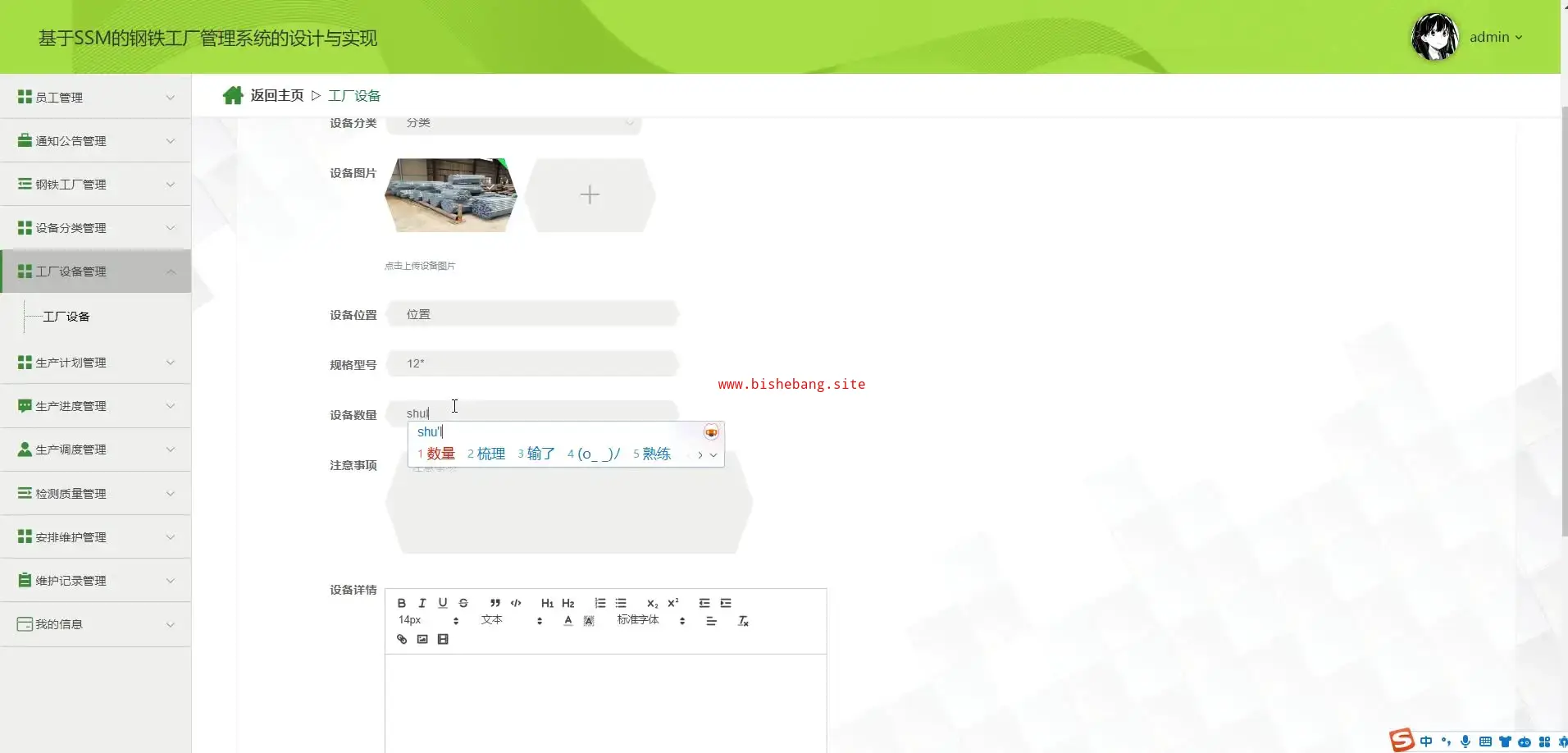
Task: Apply subscript formatting
Action: pos(653,603)
